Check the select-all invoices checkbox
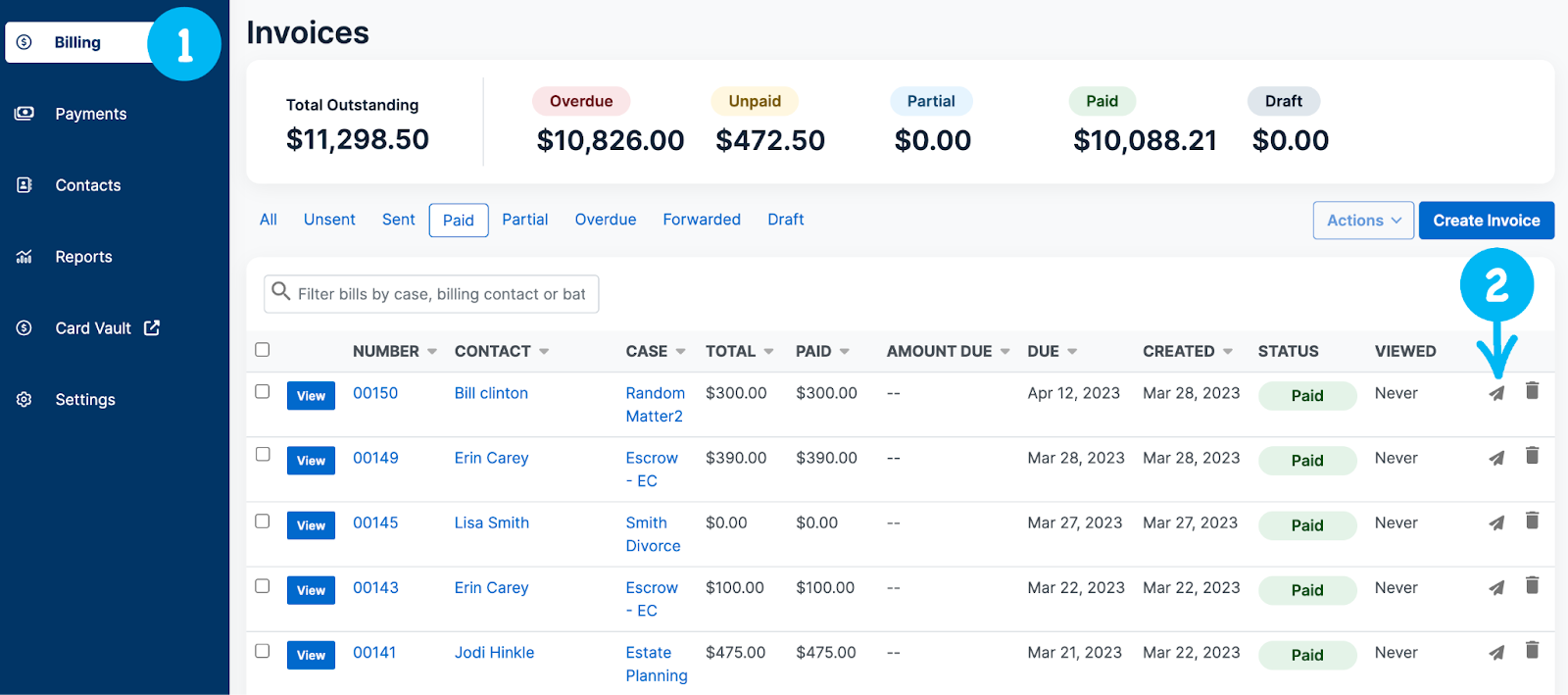Image resolution: width=1568 pixels, height=695 pixels. [x=262, y=350]
